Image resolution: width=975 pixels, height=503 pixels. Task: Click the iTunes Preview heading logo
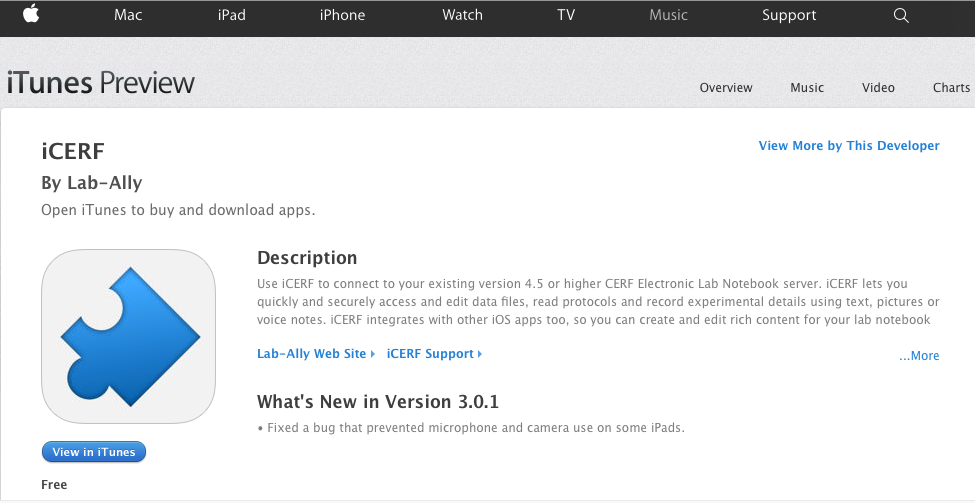tap(101, 83)
